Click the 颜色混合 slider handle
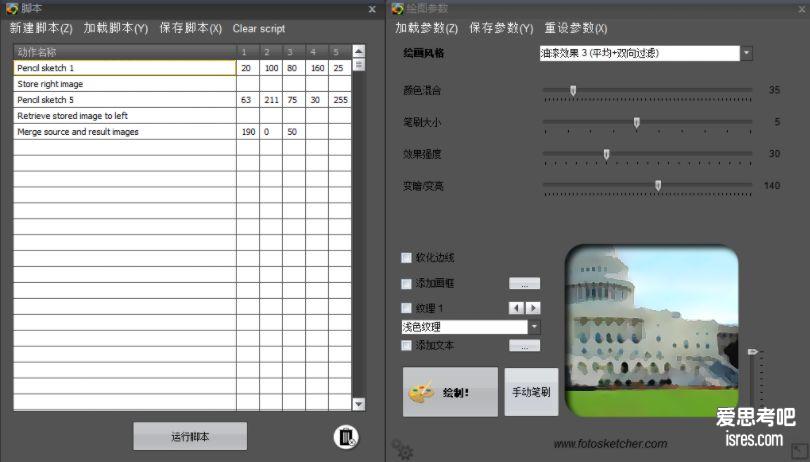The width and height of the screenshot is (810, 462). (573, 91)
